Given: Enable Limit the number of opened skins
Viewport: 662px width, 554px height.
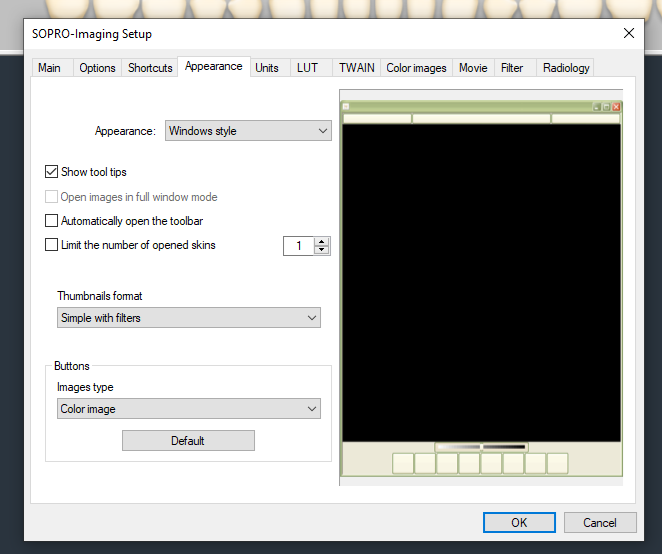Looking at the screenshot, I should pos(52,245).
